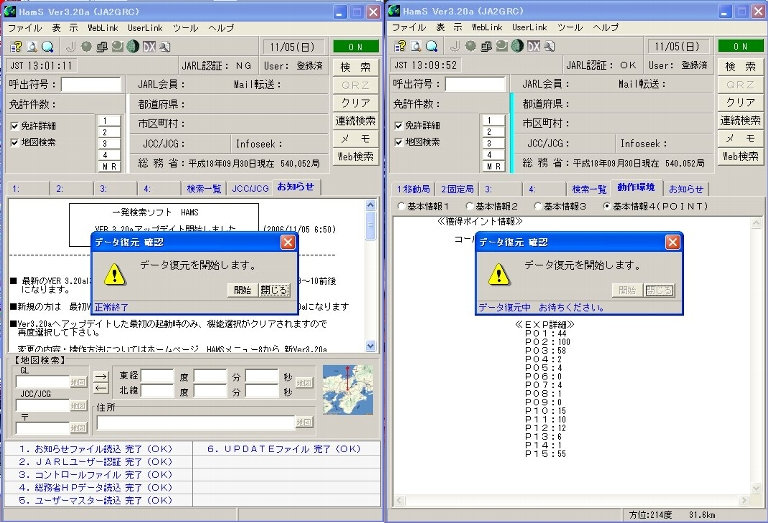The width and height of the screenshot is (768, 523).
Task: Click the computer icon in right window toolbar
Action: (x=486, y=47)
